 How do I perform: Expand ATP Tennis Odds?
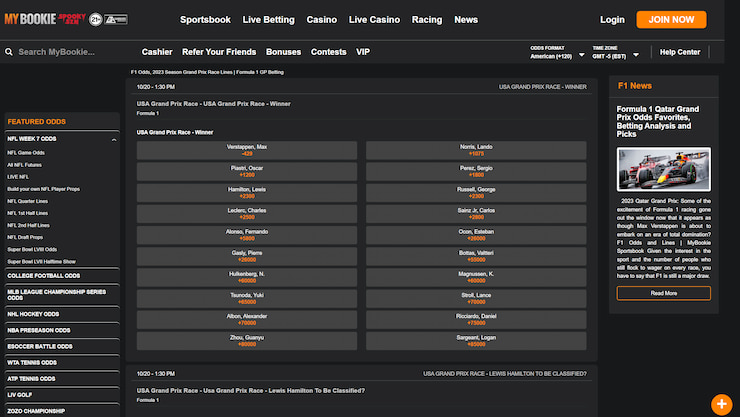62,378
